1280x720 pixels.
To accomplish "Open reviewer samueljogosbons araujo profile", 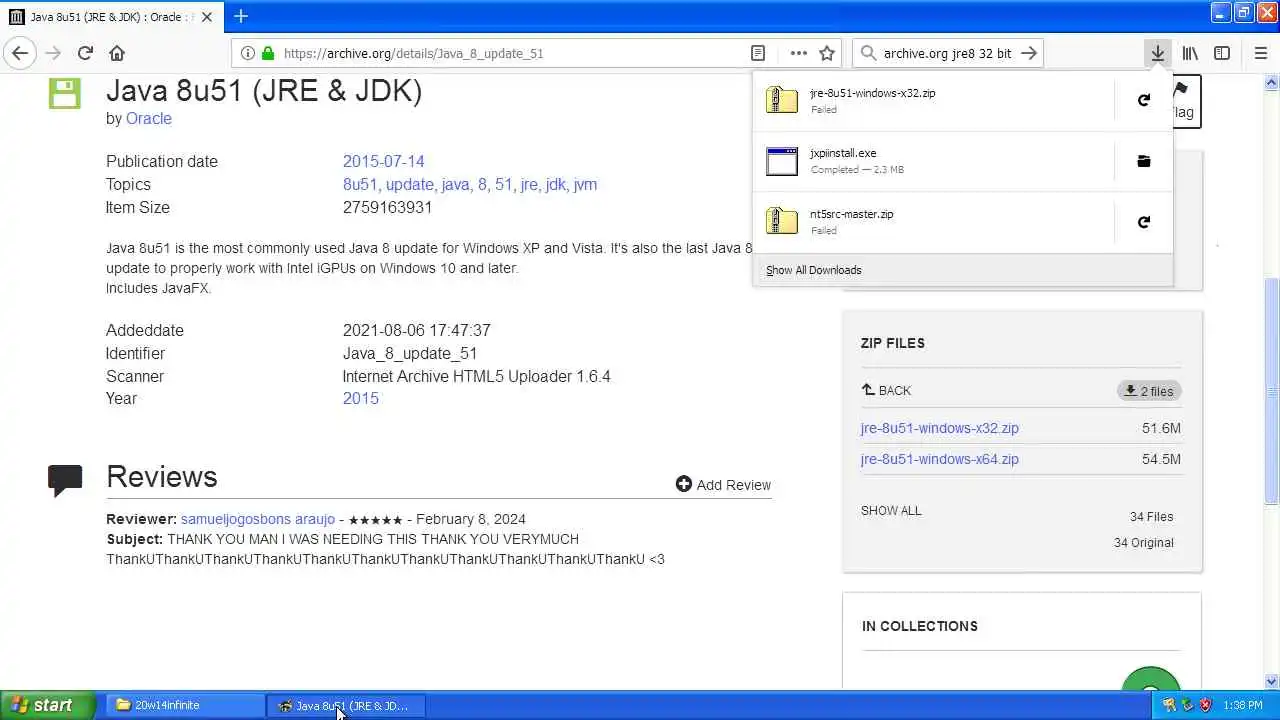I will point(258,519).
